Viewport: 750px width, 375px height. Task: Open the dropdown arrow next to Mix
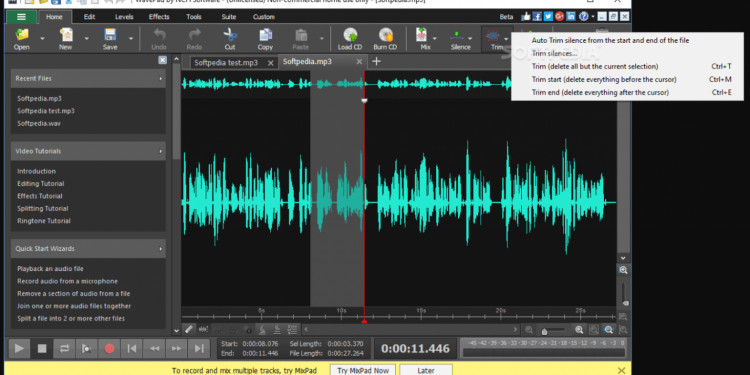pyautogui.click(x=435, y=38)
